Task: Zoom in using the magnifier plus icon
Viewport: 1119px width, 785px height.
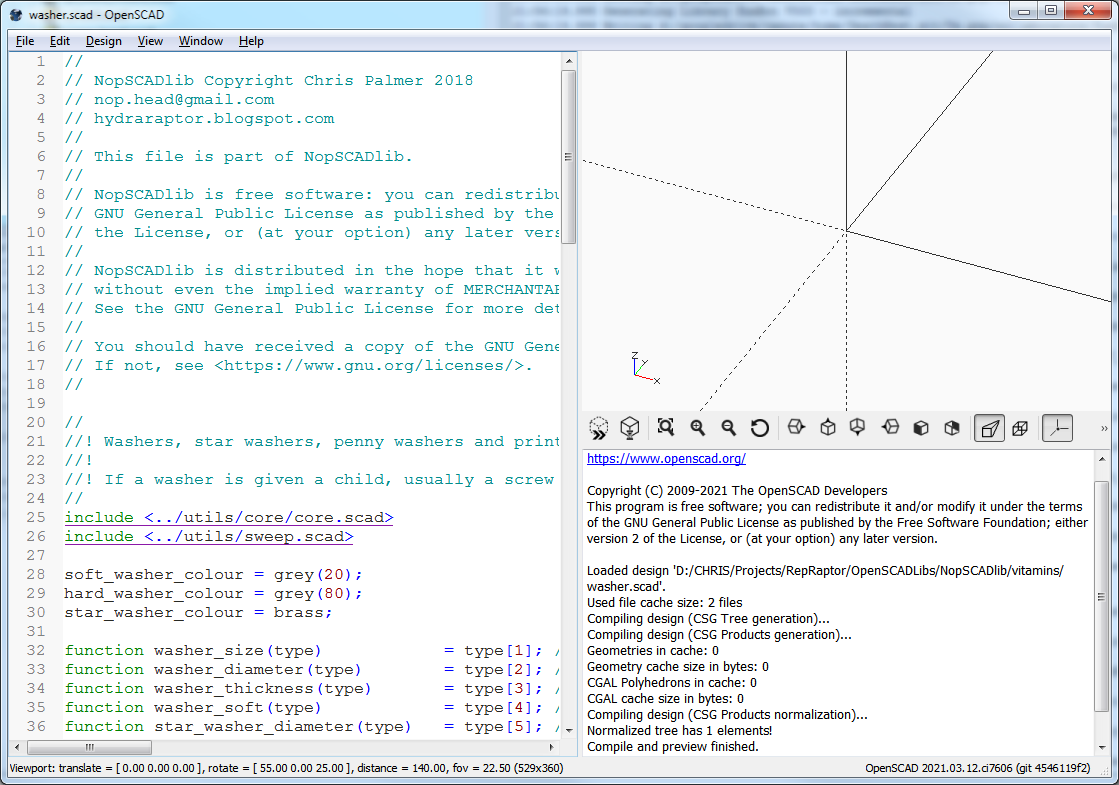Action: pyautogui.click(x=697, y=428)
